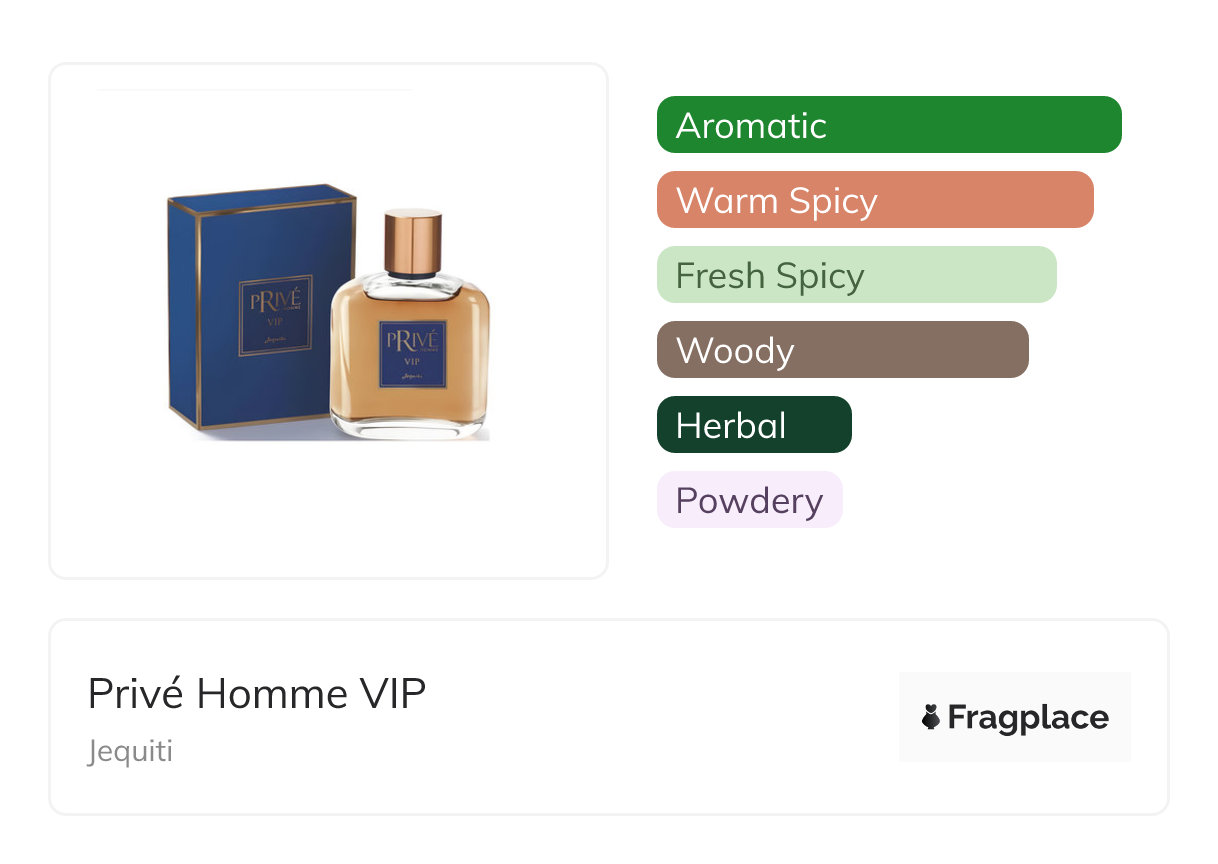This screenshot has height=864, width=1218.
Task: Click the faint line atop the image card
Action: [254, 90]
